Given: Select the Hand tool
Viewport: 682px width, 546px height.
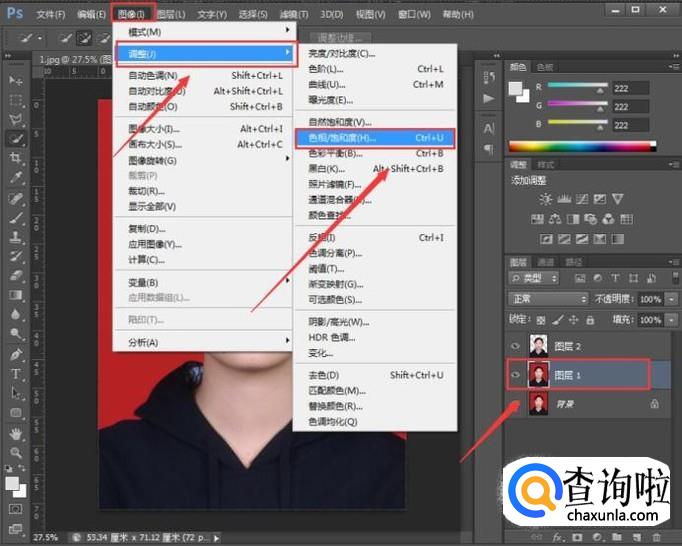Looking at the screenshot, I should (x=17, y=434).
